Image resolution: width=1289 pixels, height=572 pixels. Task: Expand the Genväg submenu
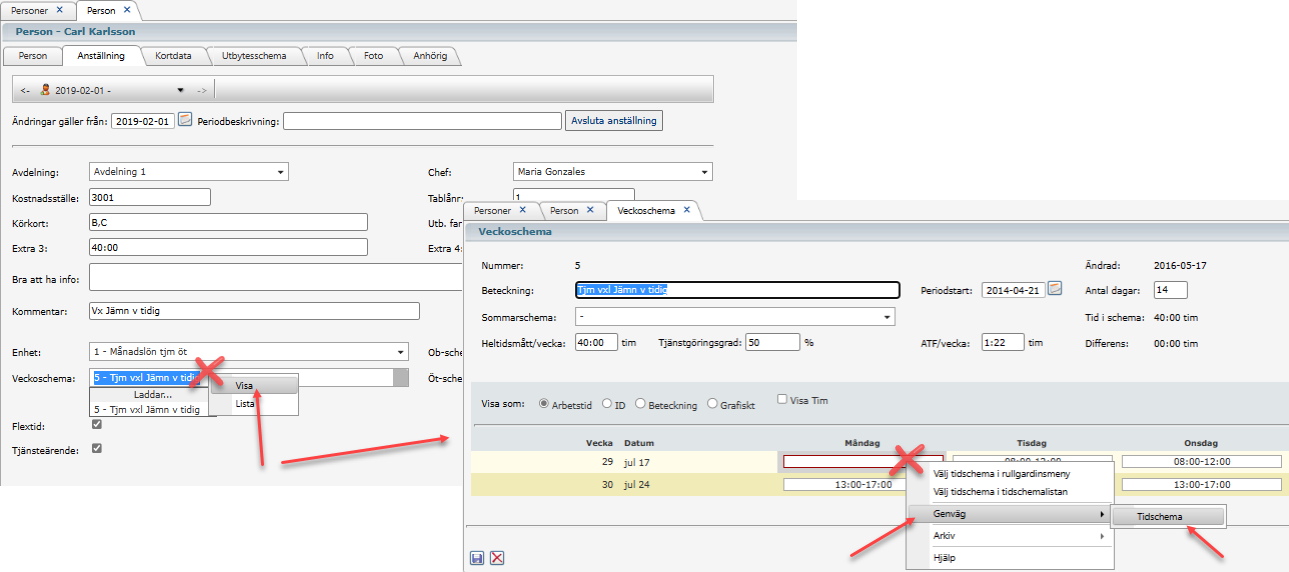click(x=1010, y=514)
